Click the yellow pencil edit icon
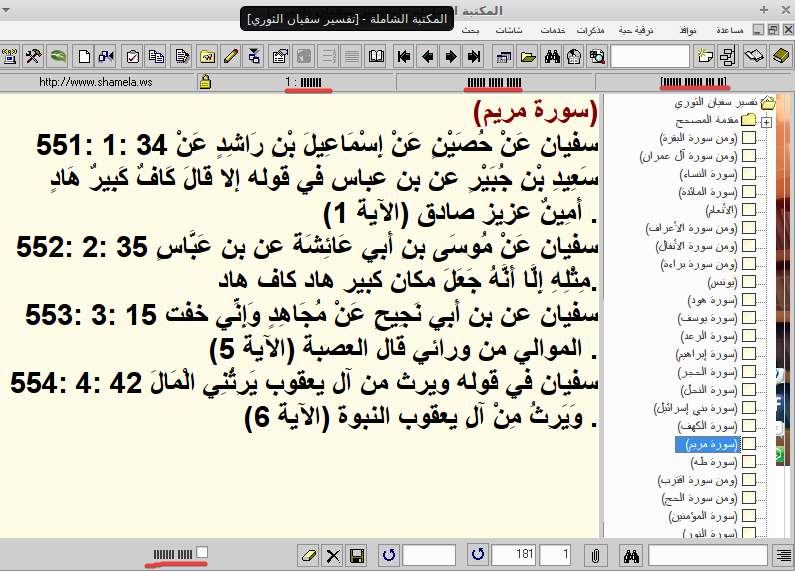Screen dimensions: 795x571 tap(231, 56)
